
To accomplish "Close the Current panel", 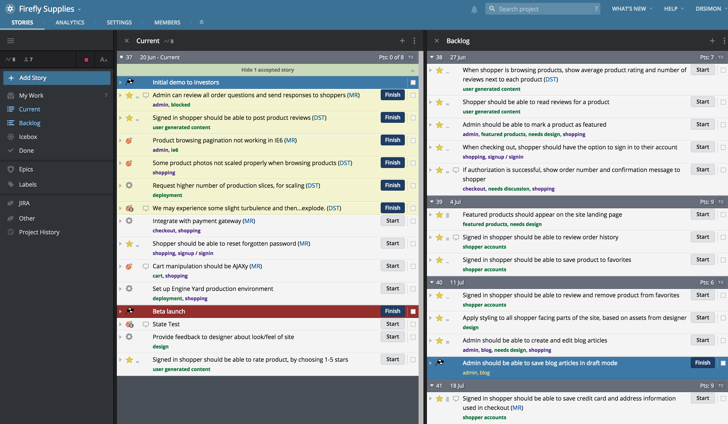I will [x=126, y=41].
